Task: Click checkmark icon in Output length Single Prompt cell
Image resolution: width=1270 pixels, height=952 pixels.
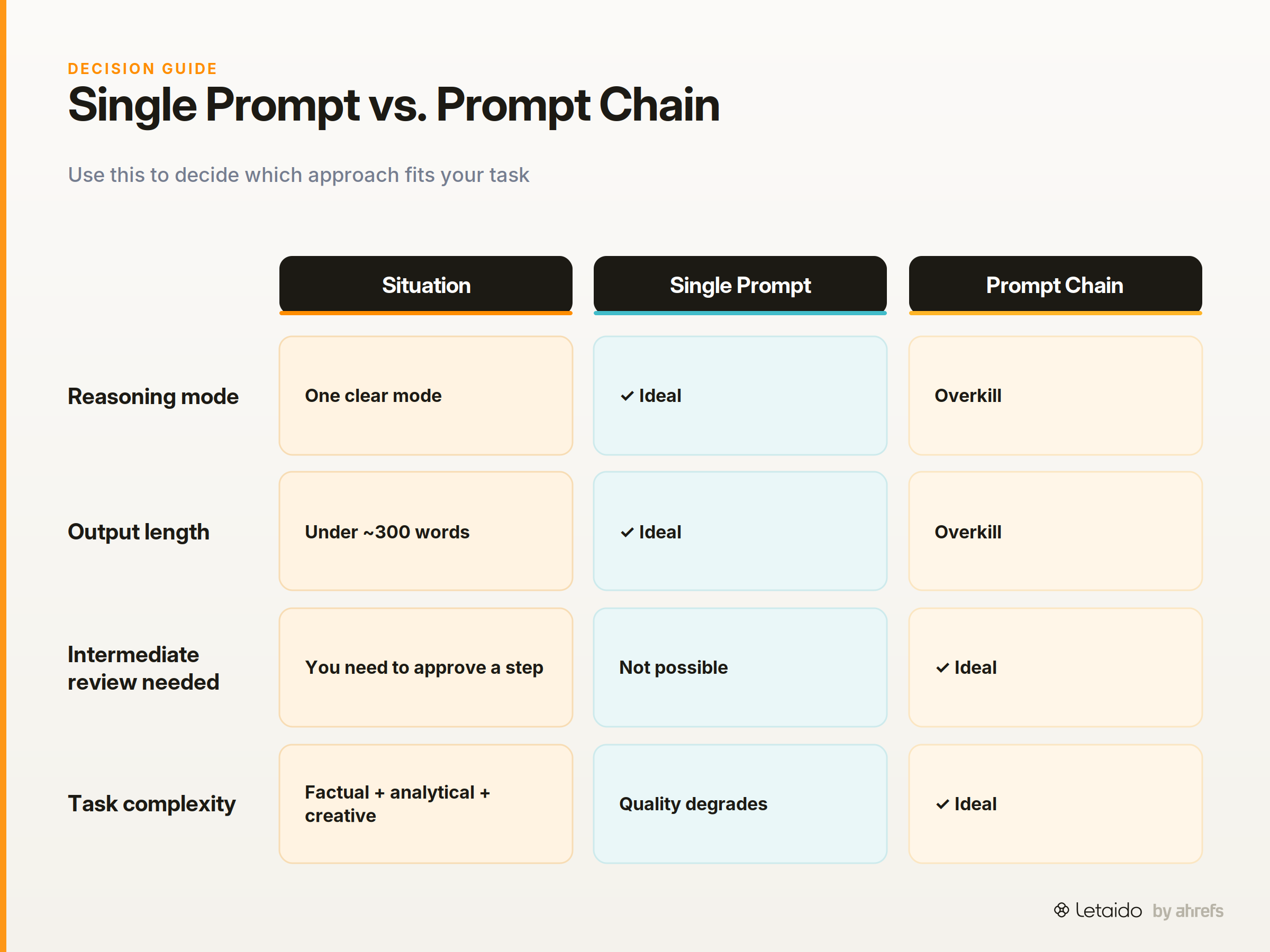Action: click(x=627, y=533)
